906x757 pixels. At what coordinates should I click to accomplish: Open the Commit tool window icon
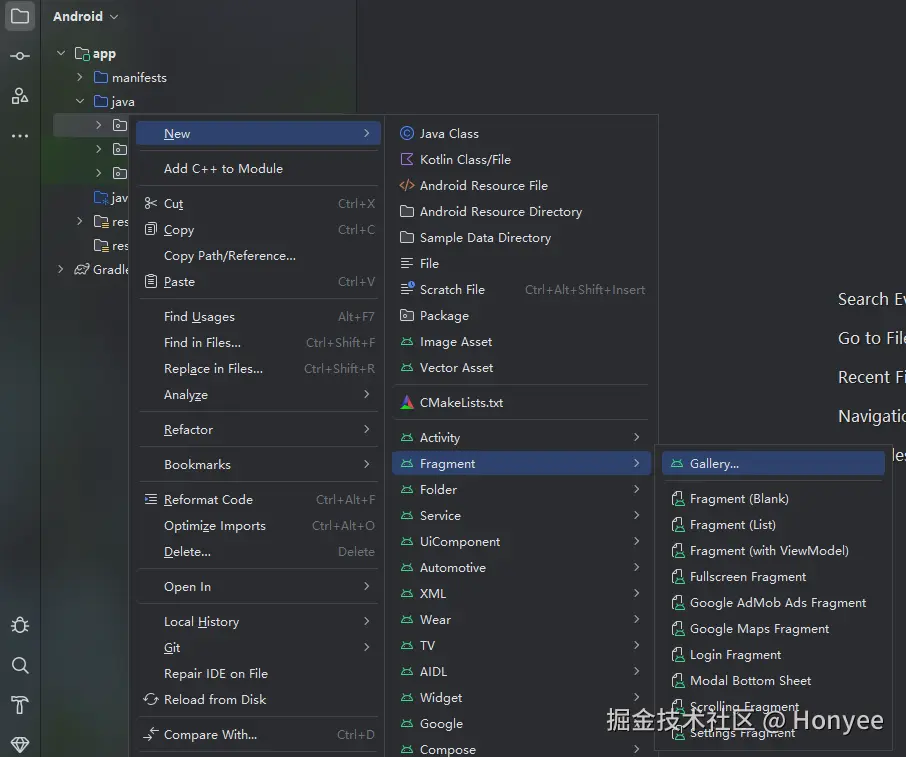pos(20,56)
